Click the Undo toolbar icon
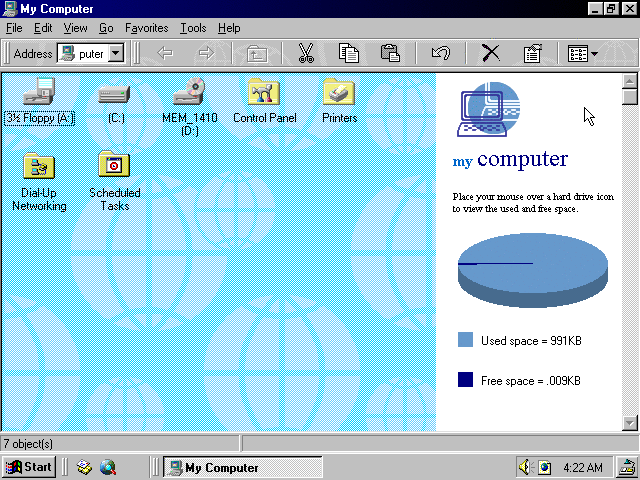Image resolution: width=640 pixels, height=480 pixels. (x=441, y=53)
